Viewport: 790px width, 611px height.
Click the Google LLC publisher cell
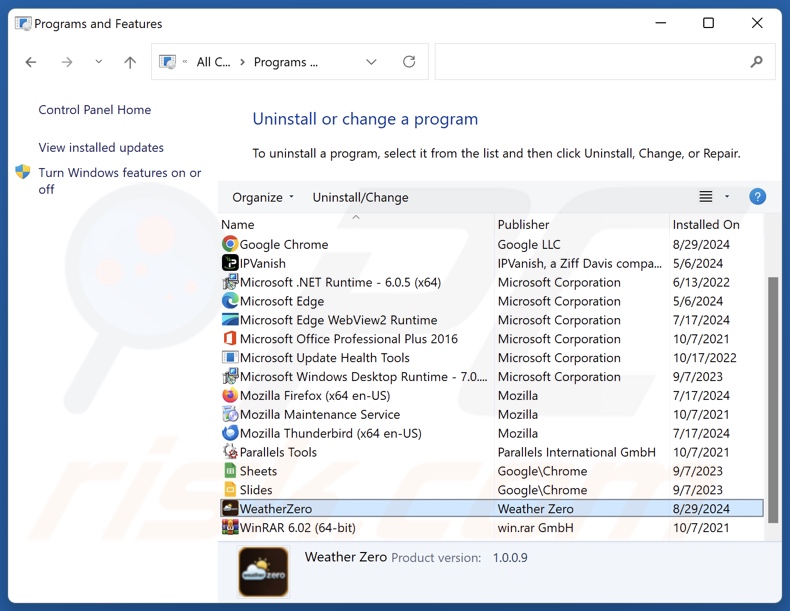[529, 244]
